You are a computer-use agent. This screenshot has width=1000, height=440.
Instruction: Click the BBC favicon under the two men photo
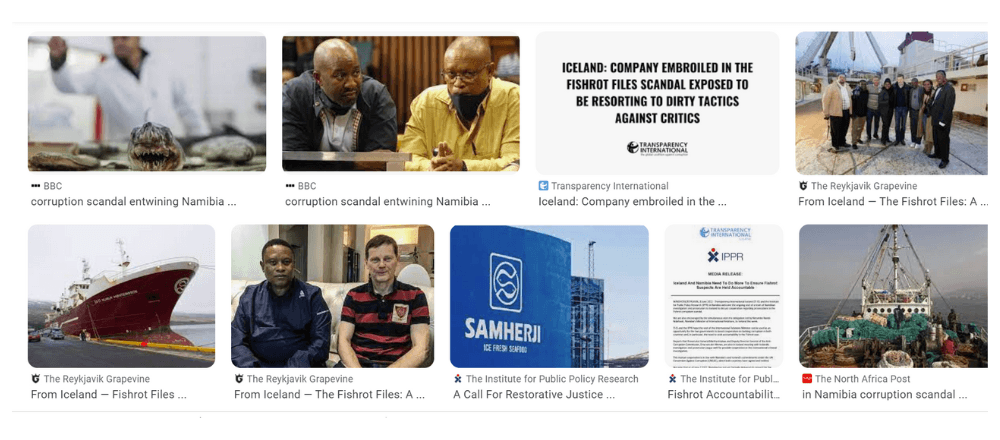tap(290, 186)
